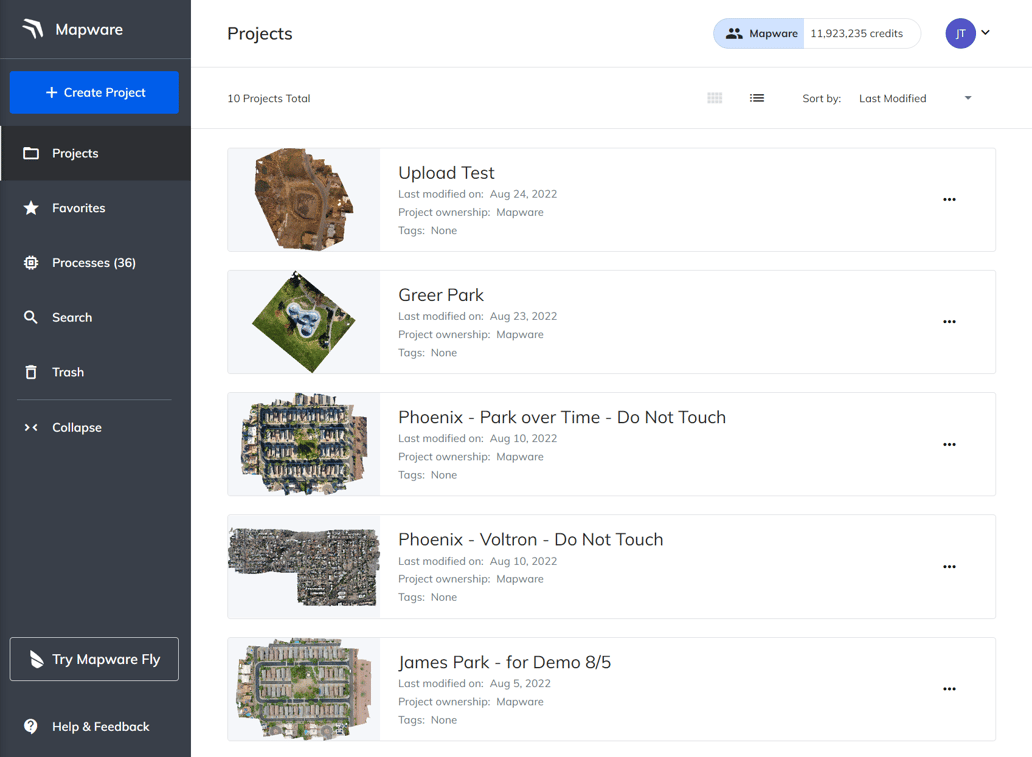The height and width of the screenshot is (757, 1032).
Task: Switch to list view of projects
Action: (757, 98)
